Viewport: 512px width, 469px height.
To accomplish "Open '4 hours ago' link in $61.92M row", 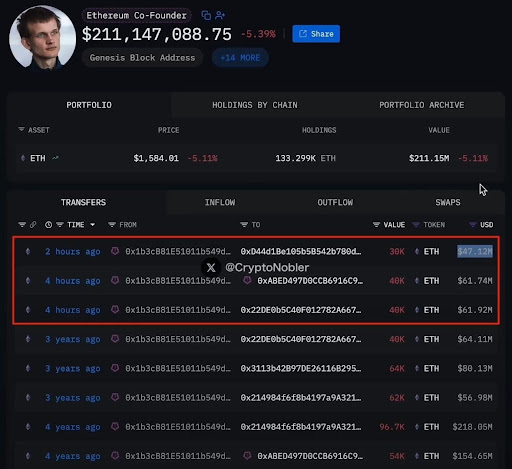I will point(73,310).
